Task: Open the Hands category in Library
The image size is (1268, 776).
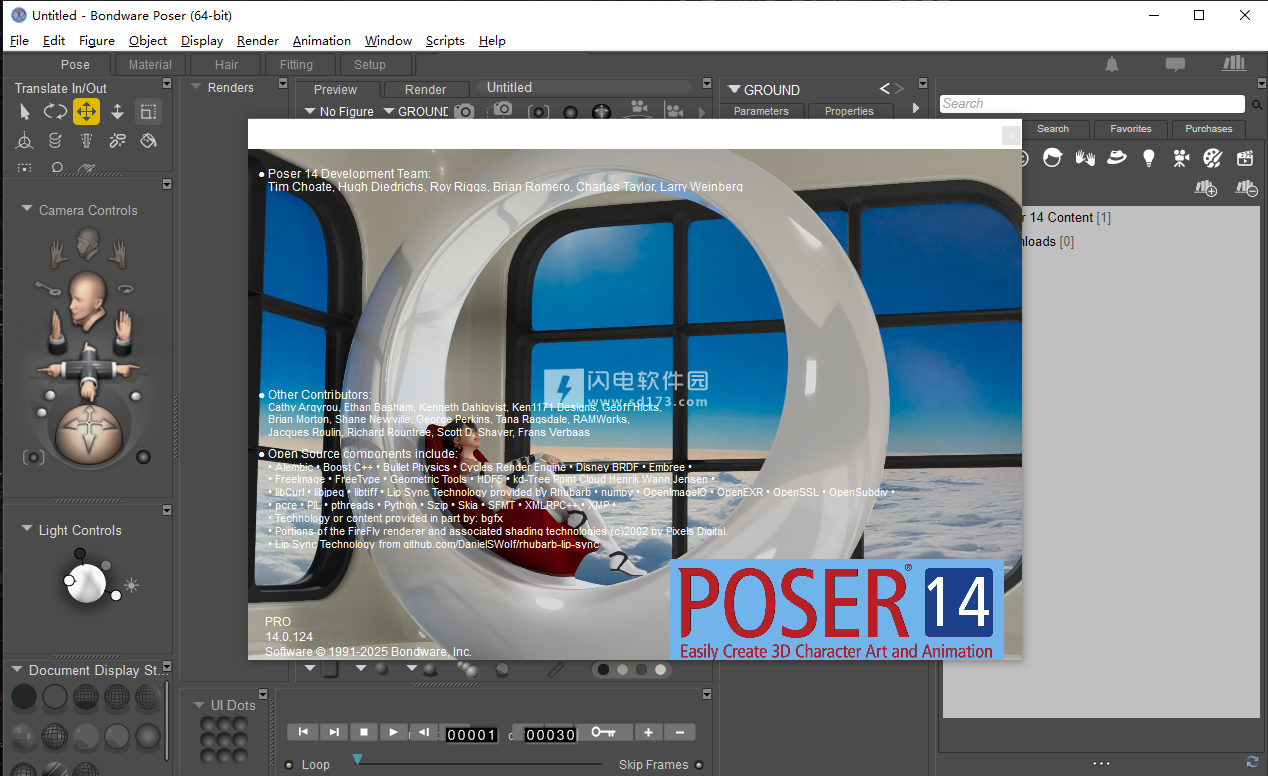Action: (1085, 158)
